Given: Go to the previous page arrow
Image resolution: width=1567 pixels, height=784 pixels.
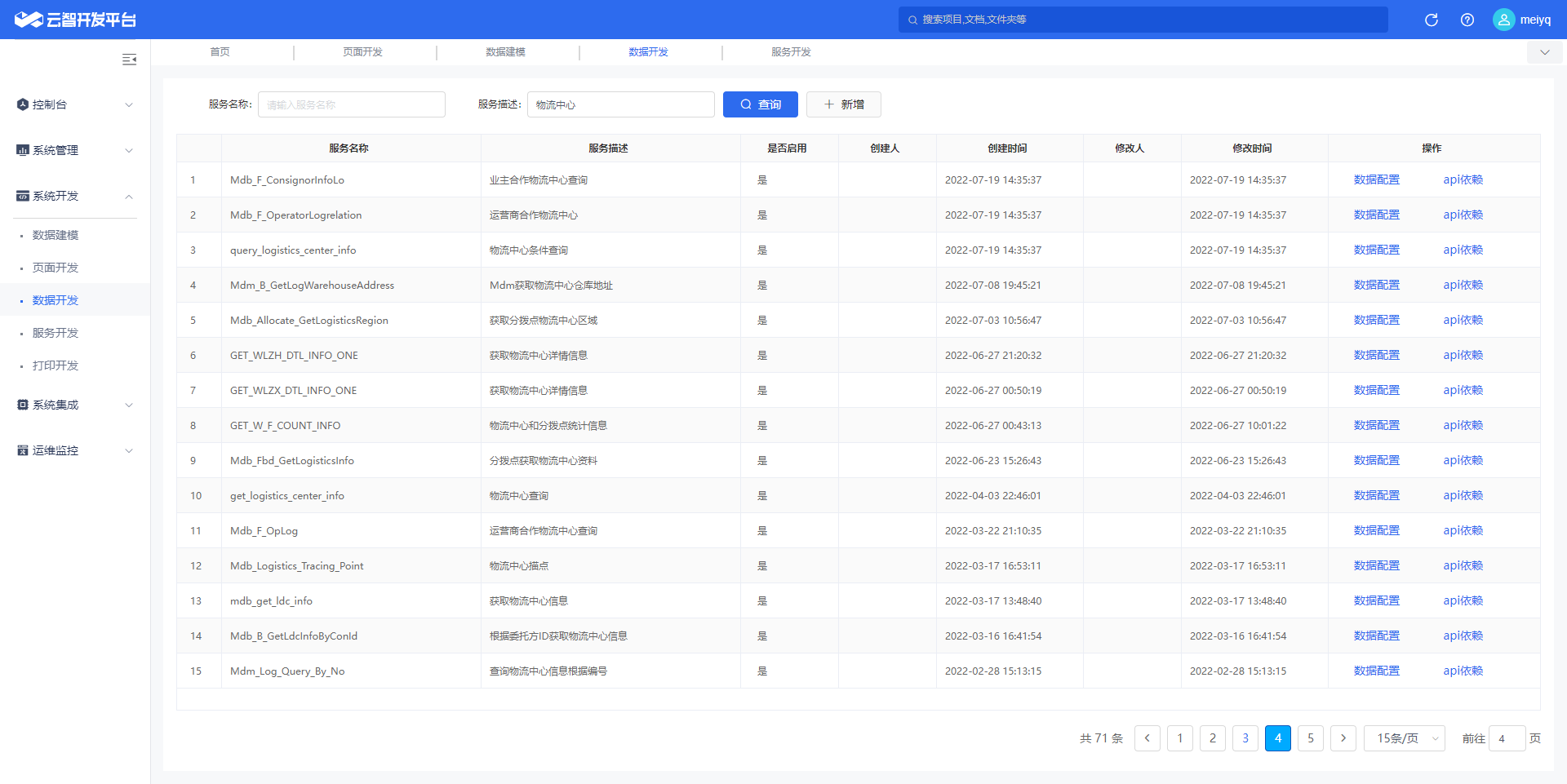Looking at the screenshot, I should pyautogui.click(x=1147, y=738).
